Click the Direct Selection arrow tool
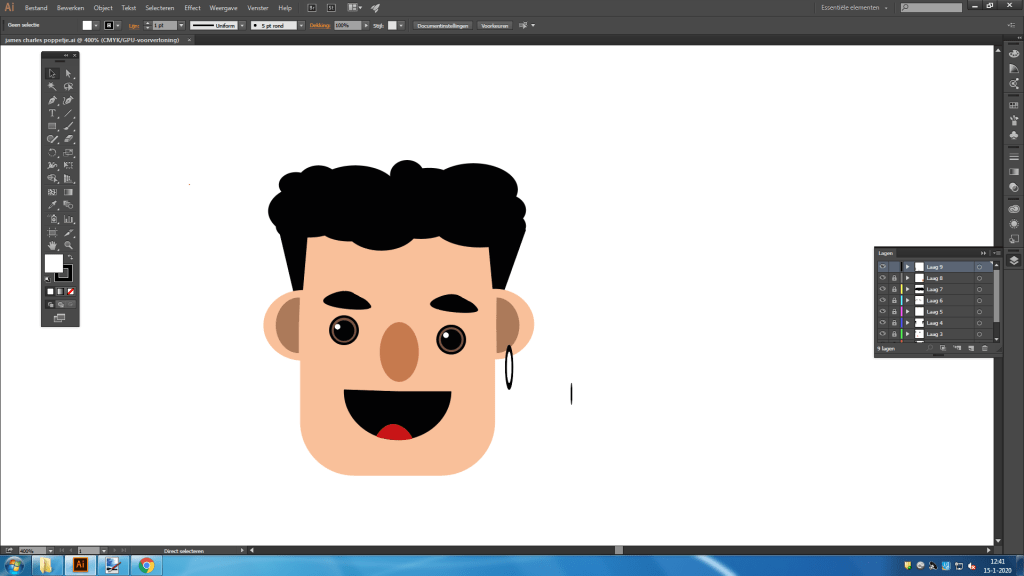1024x576 pixels. (68, 73)
